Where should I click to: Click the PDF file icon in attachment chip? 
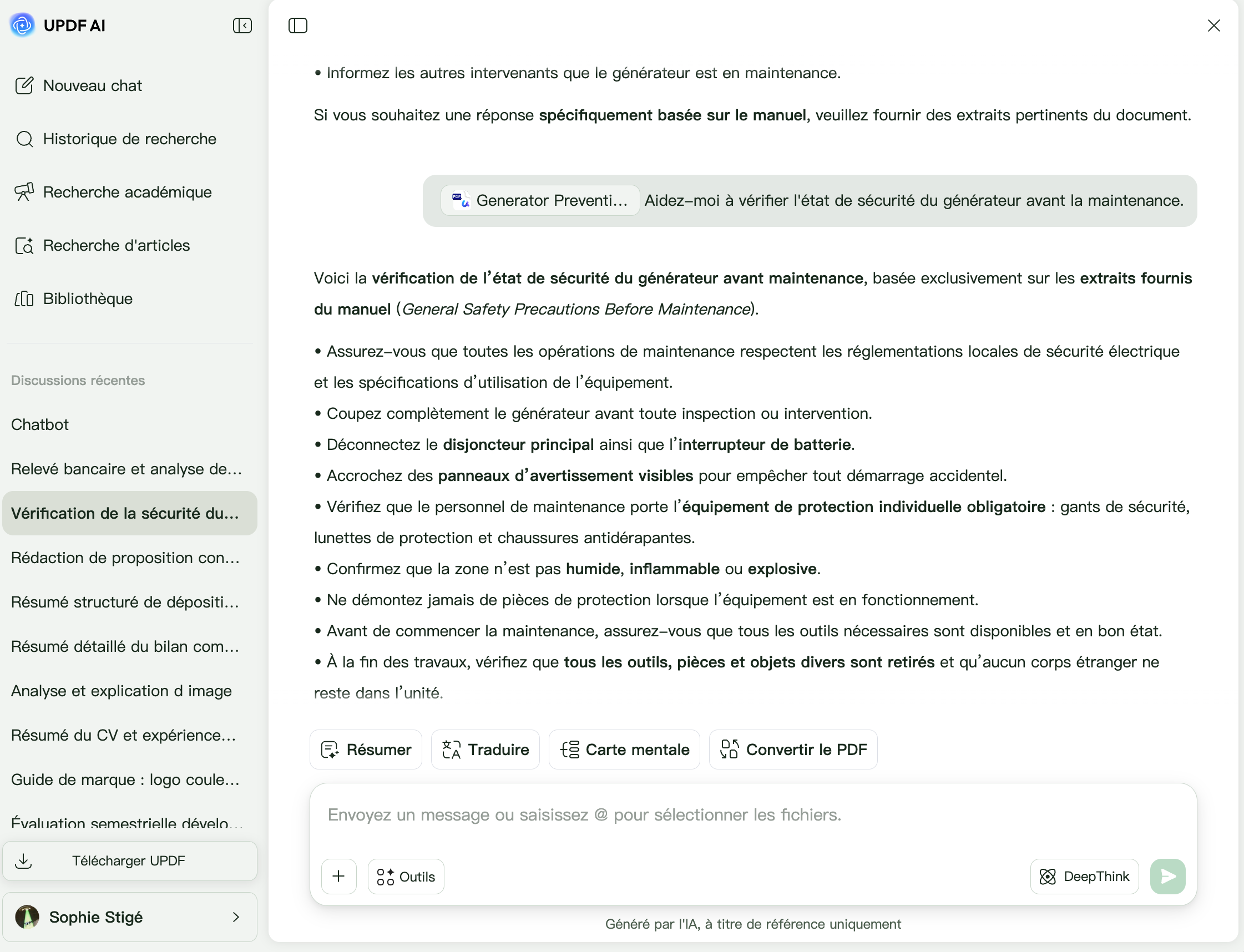click(x=460, y=200)
